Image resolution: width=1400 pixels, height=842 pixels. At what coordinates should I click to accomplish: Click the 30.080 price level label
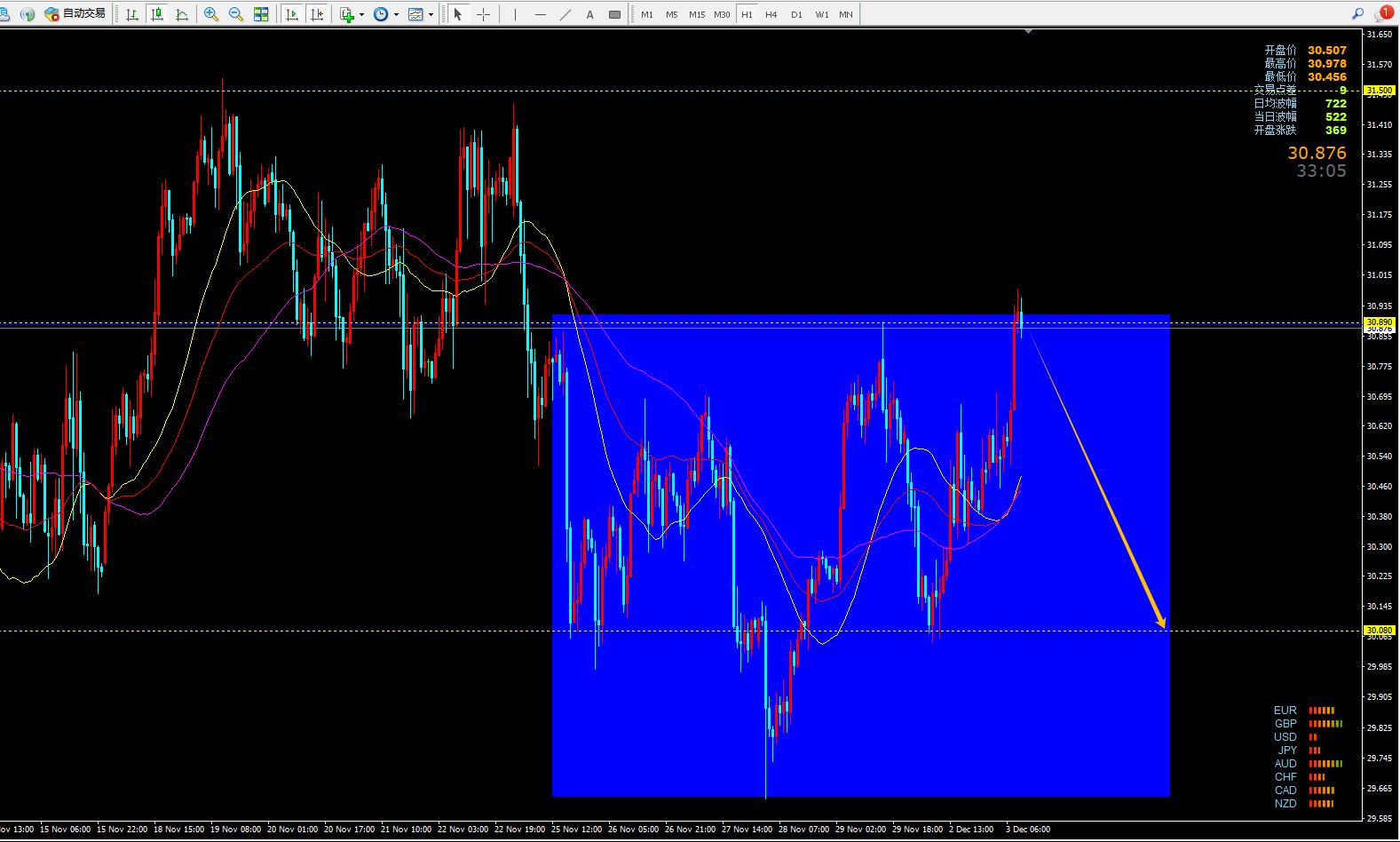pos(1380,631)
